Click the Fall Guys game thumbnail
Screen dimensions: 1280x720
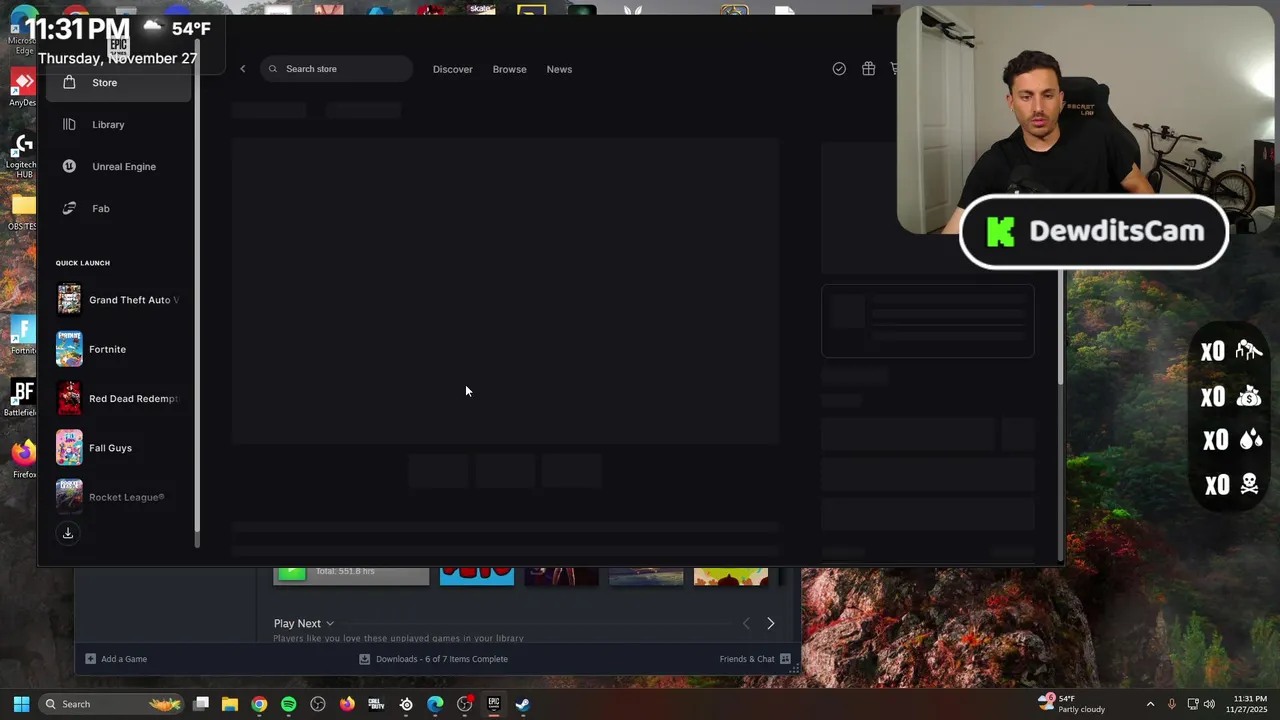[69, 448]
